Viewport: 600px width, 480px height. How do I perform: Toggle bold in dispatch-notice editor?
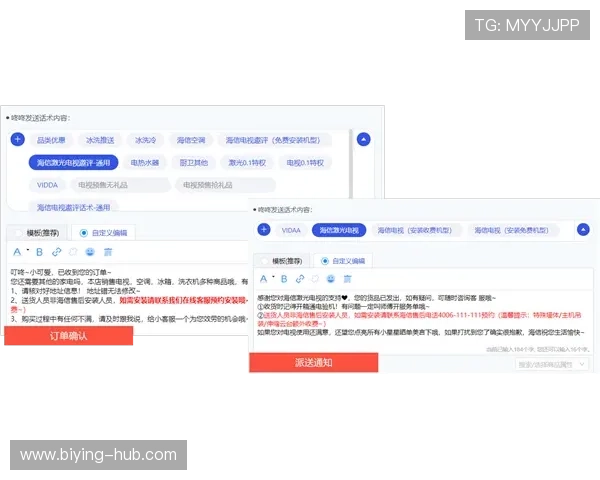pyautogui.click(x=284, y=279)
